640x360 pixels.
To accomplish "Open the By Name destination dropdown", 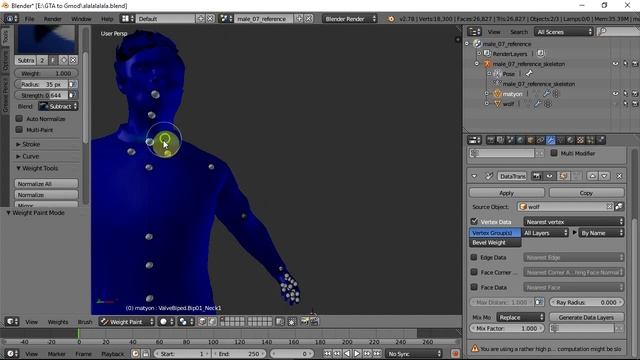I will 601,233.
